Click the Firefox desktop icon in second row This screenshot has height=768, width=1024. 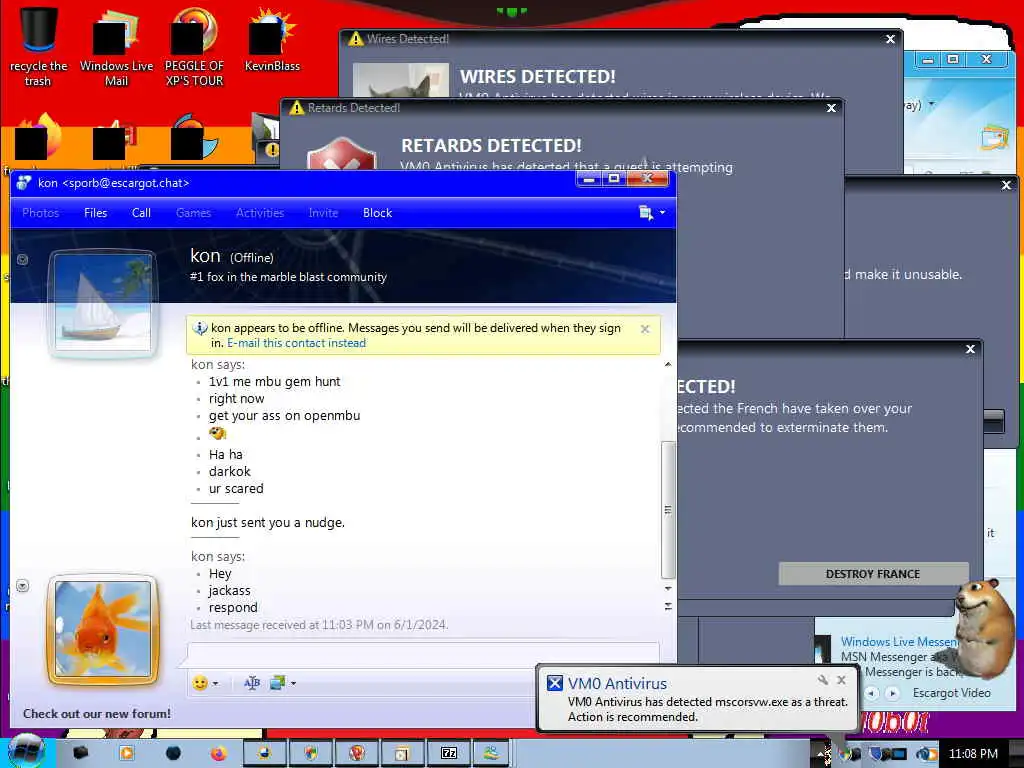pyautogui.click(x=39, y=137)
